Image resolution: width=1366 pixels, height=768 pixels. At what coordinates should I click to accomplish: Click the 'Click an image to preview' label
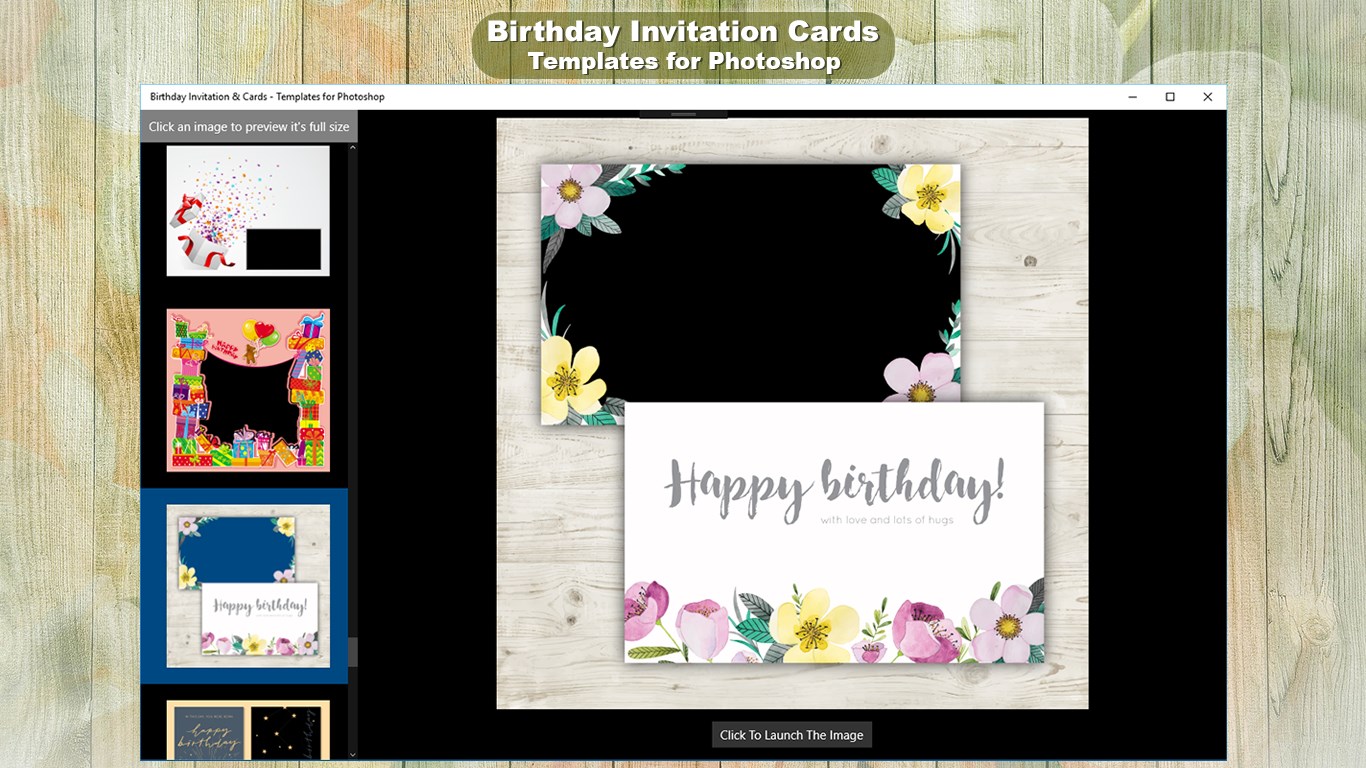(249, 127)
